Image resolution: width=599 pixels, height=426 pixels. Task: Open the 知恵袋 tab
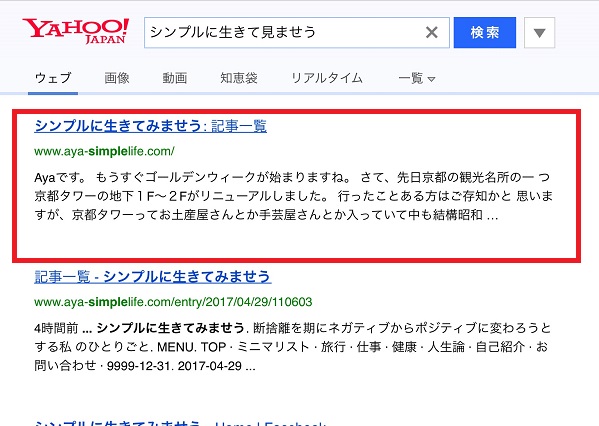[x=239, y=78]
